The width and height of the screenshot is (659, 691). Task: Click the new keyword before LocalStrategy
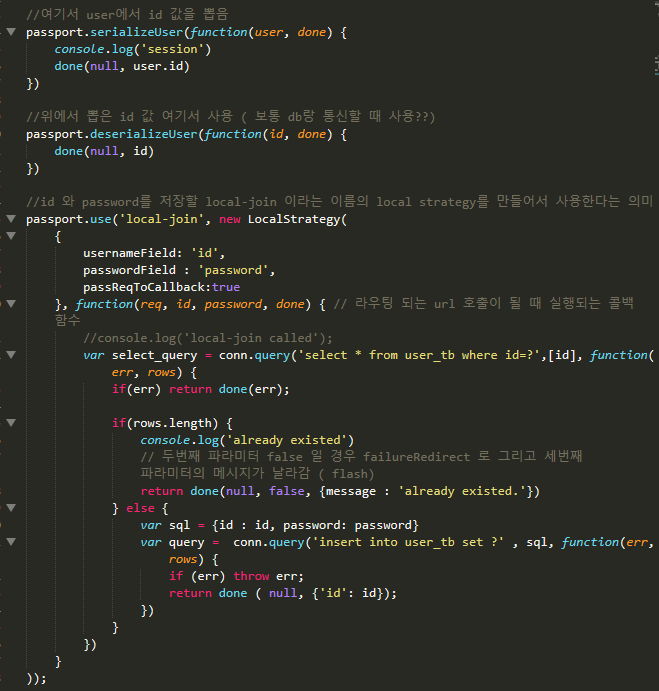[x=230, y=219]
